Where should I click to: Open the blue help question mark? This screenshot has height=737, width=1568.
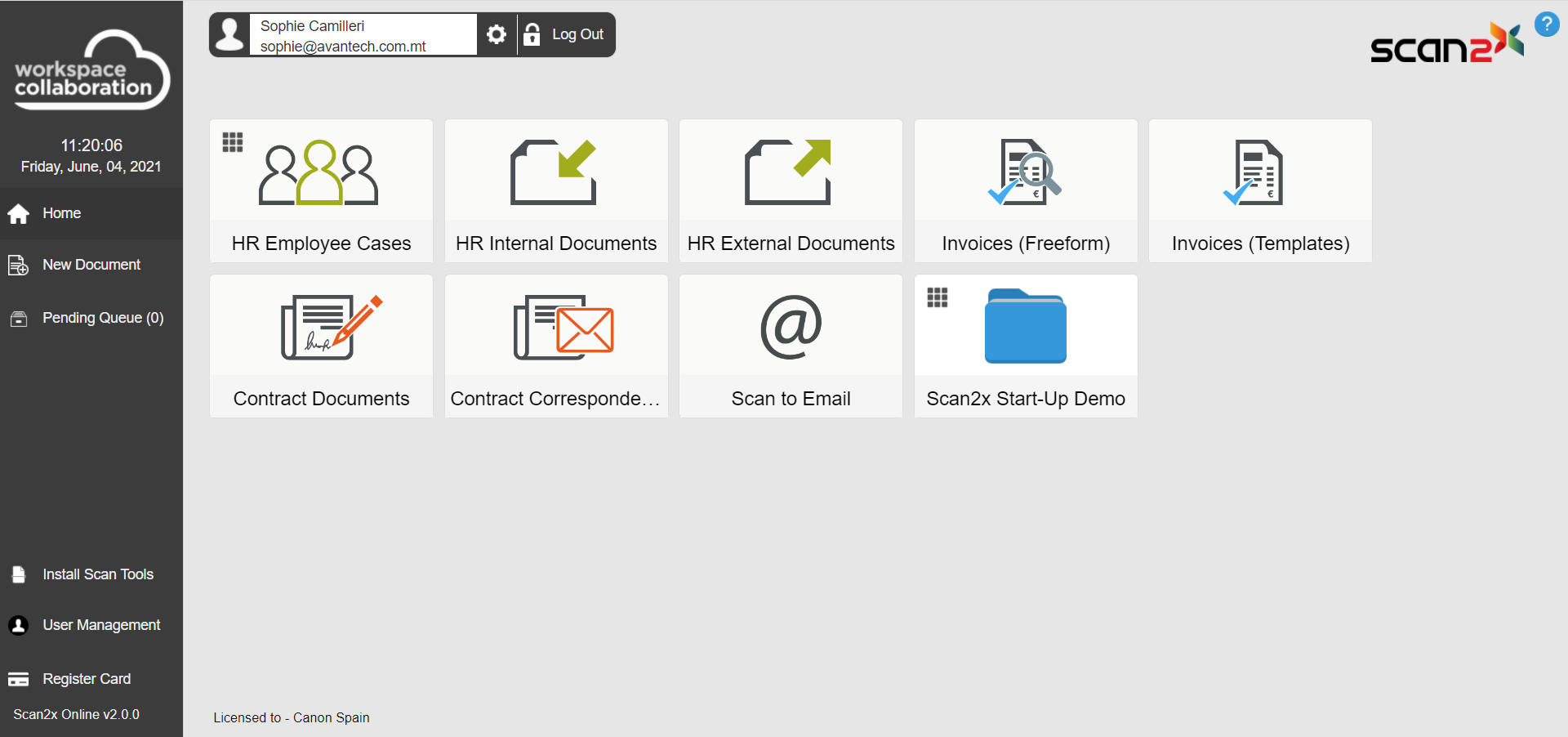1546,25
